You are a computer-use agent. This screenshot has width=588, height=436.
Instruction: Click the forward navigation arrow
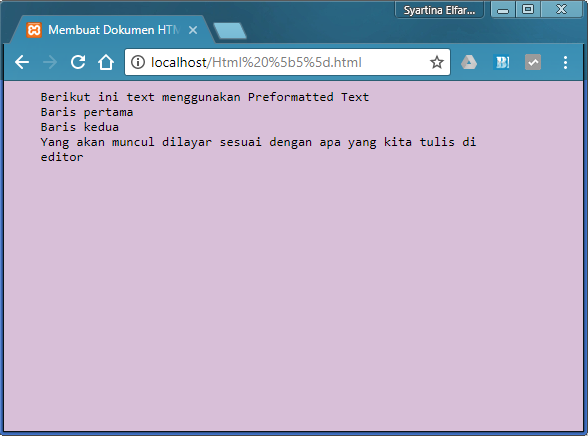point(50,62)
